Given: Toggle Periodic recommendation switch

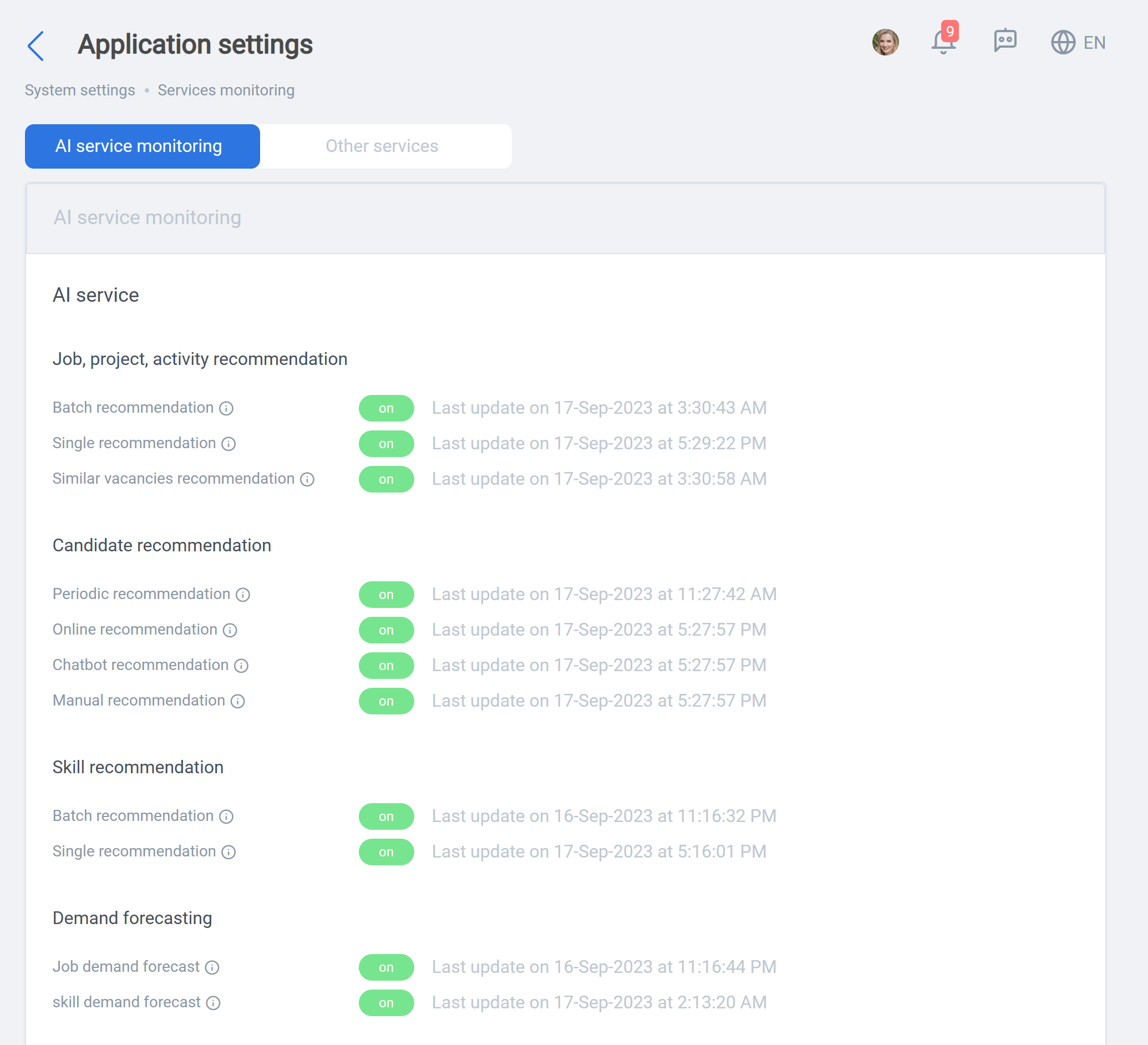Looking at the screenshot, I should pyautogui.click(x=386, y=595).
